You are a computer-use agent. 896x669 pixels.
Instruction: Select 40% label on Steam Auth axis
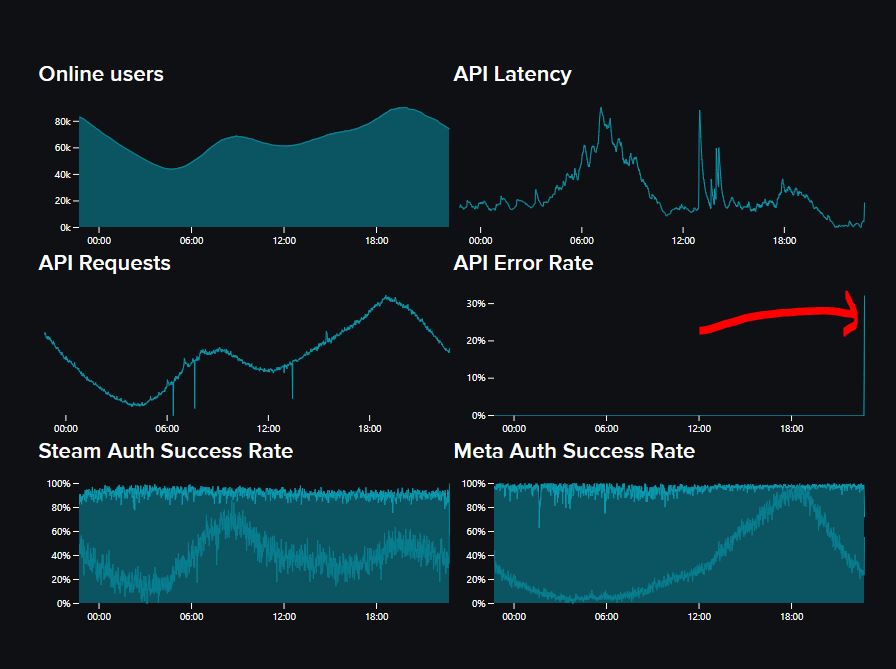(x=61, y=556)
